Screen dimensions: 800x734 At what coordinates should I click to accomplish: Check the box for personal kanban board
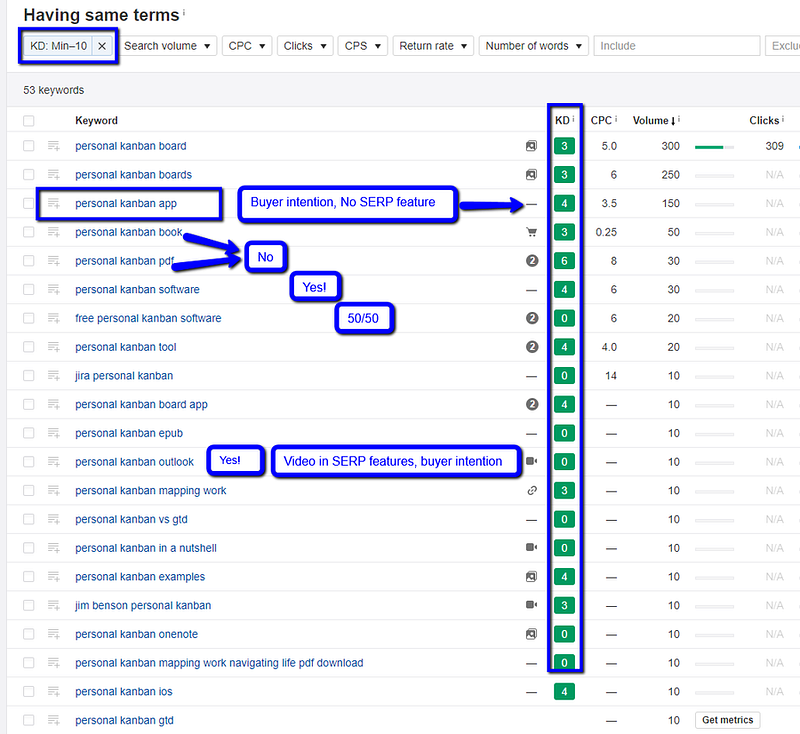29,146
